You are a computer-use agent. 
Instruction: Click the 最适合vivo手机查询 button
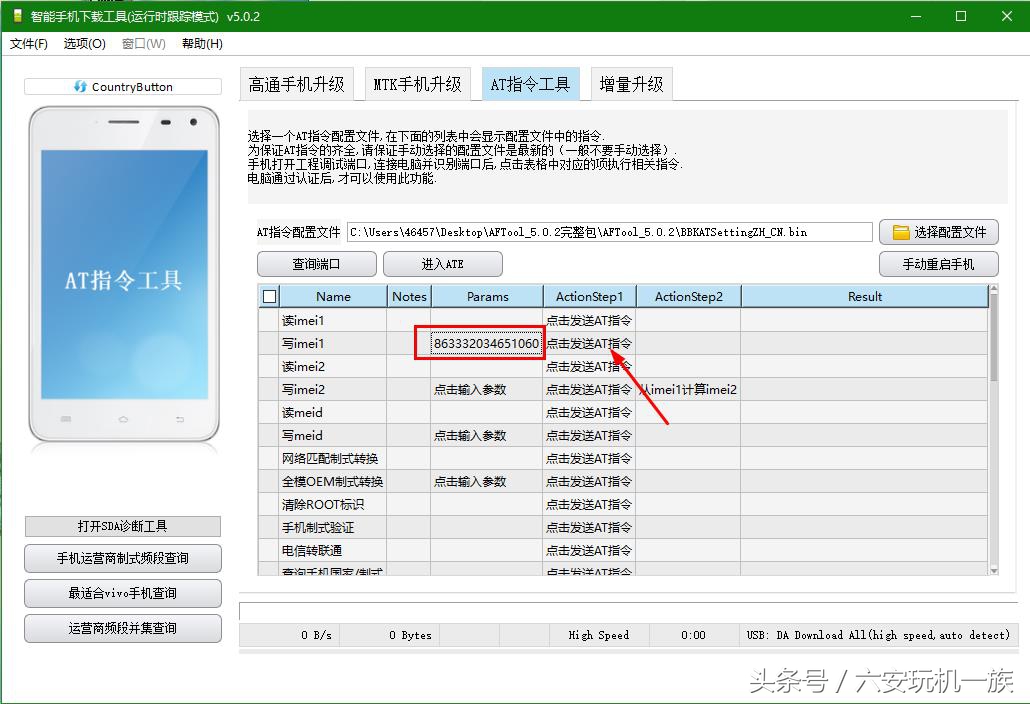(122, 593)
